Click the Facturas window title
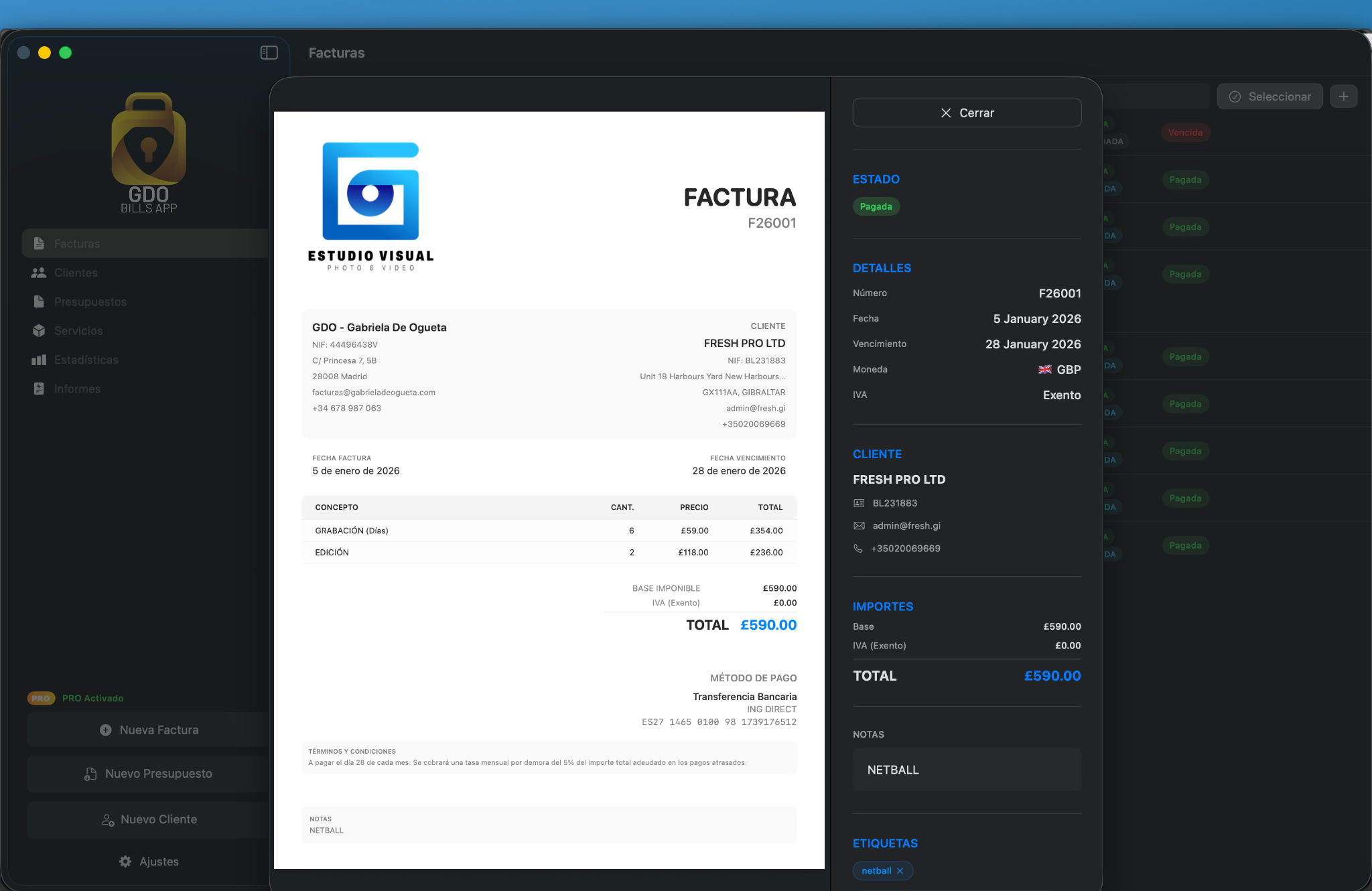This screenshot has height=891, width=1372. 336,53
